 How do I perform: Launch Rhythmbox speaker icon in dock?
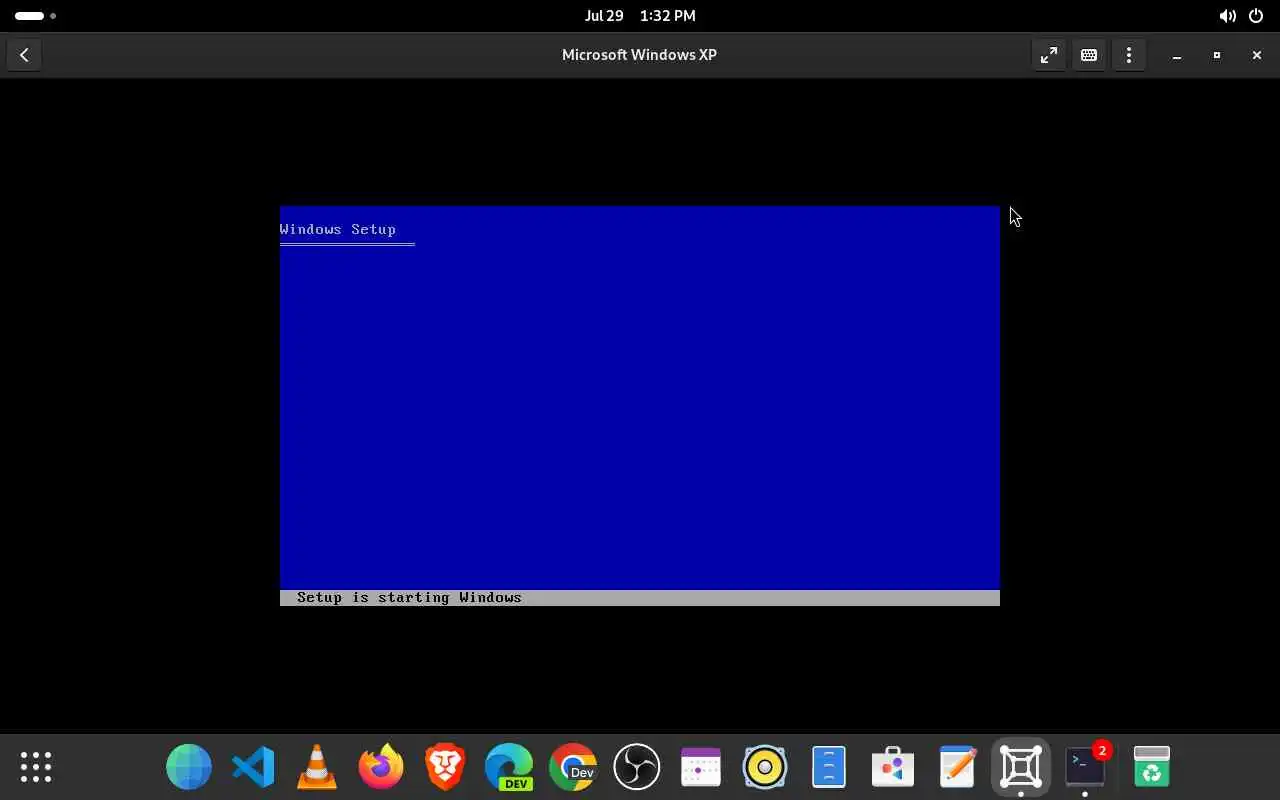coord(765,767)
